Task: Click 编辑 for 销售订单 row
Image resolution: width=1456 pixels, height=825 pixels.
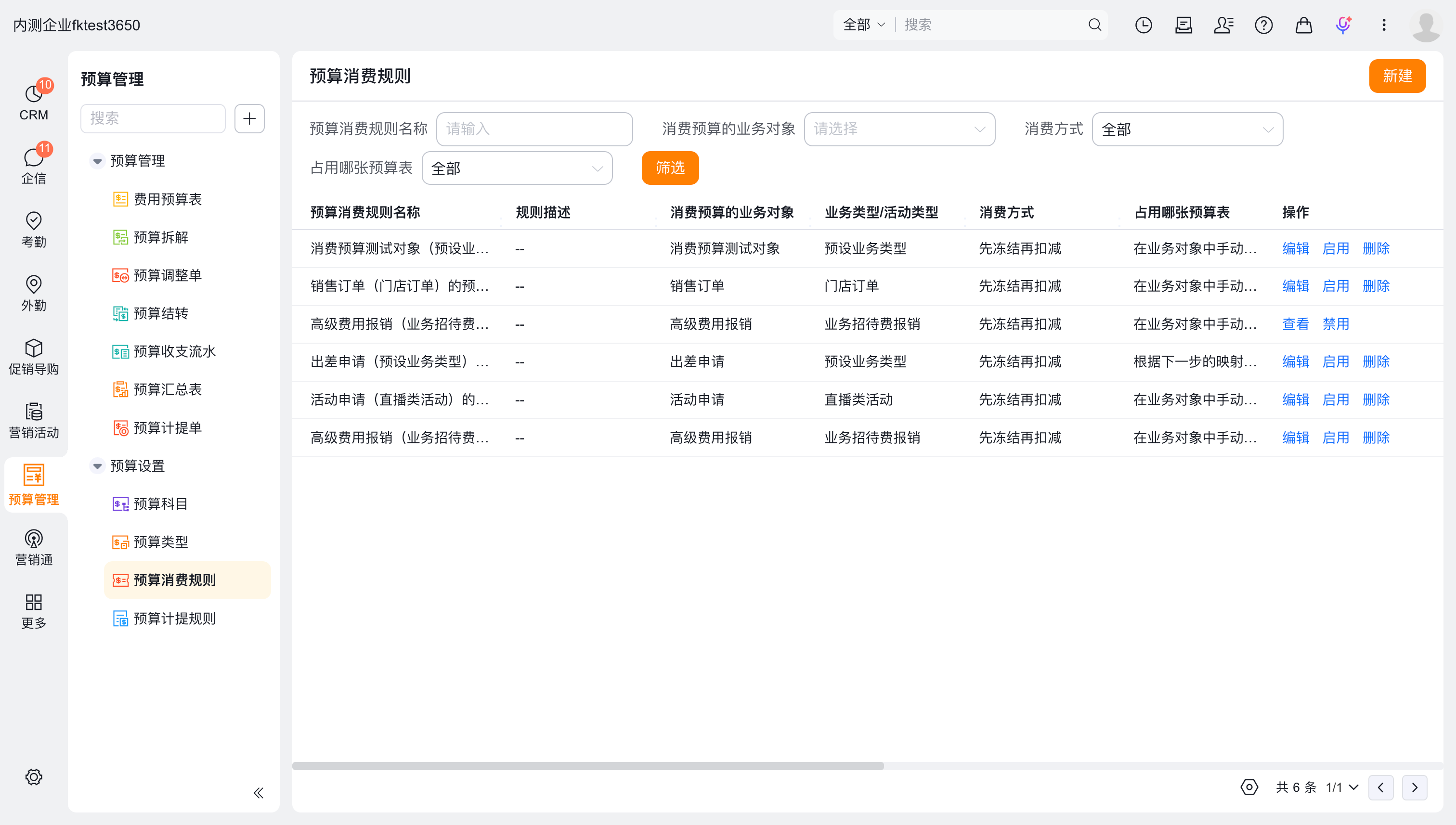Action: click(x=1296, y=286)
